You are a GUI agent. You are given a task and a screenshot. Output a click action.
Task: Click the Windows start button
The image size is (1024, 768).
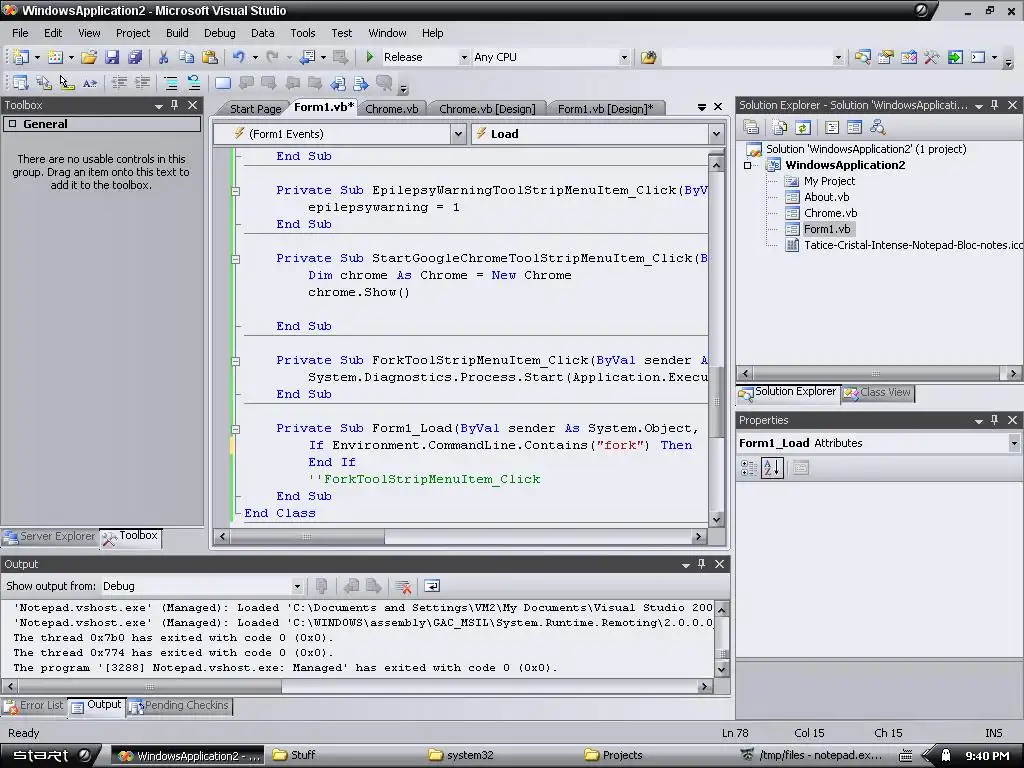pos(51,755)
